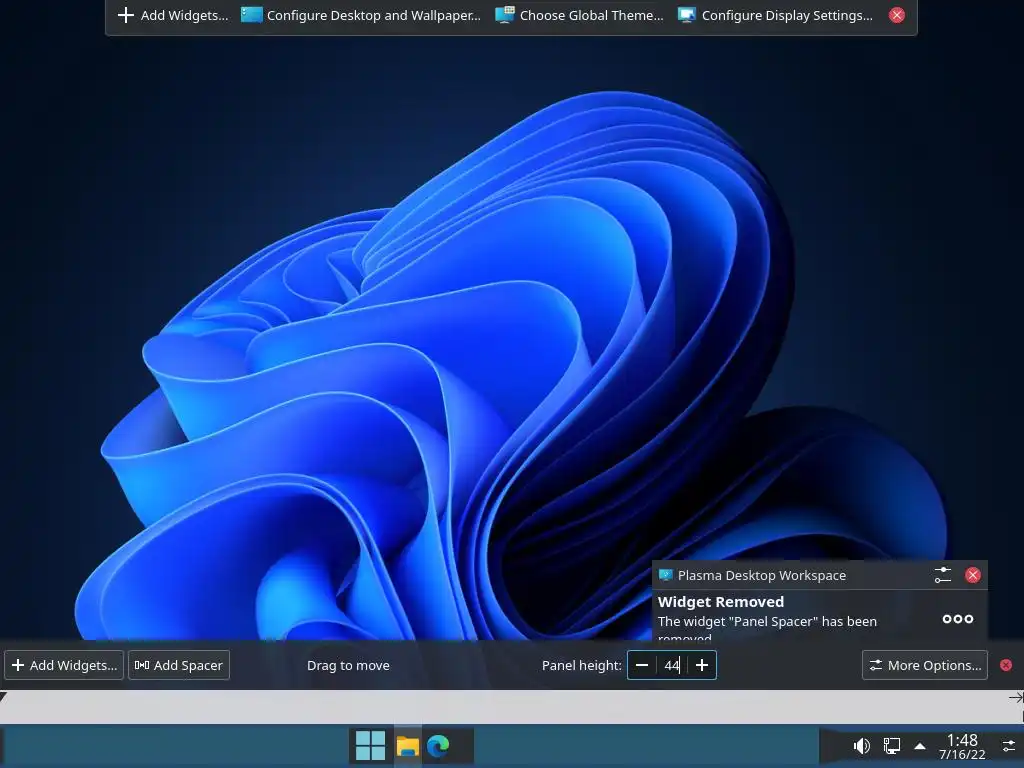Open notification settings icon in Plasma notification
Viewport: 1024px width, 768px height.
[942, 575]
